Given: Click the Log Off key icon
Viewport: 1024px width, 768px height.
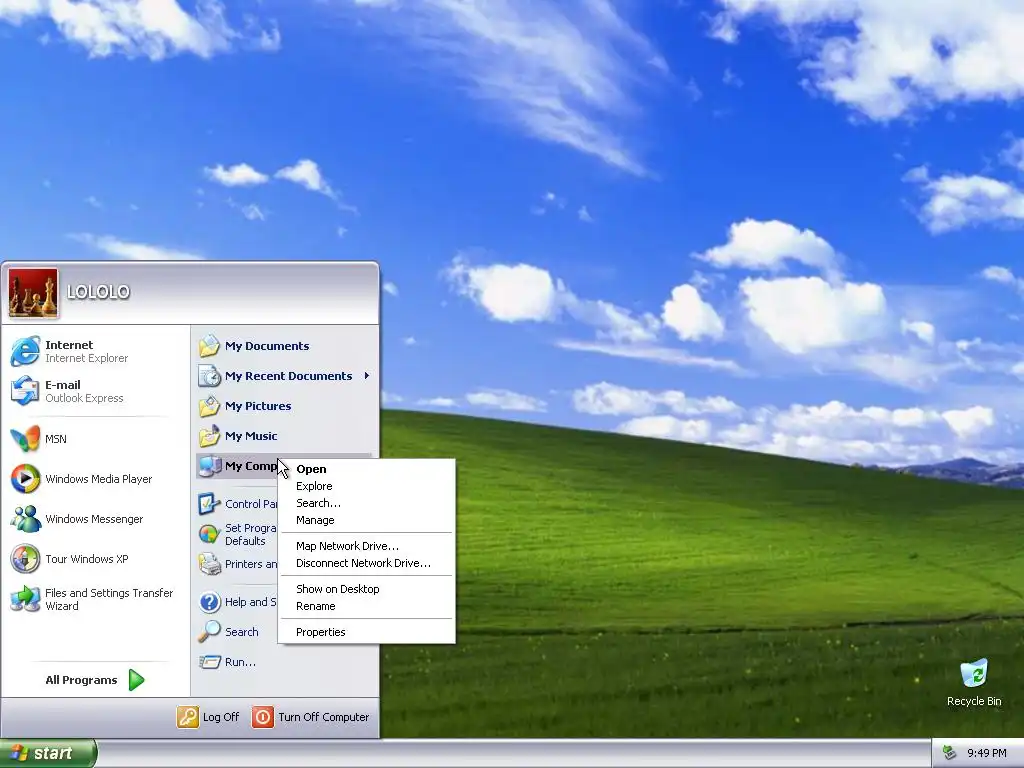Looking at the screenshot, I should 187,716.
